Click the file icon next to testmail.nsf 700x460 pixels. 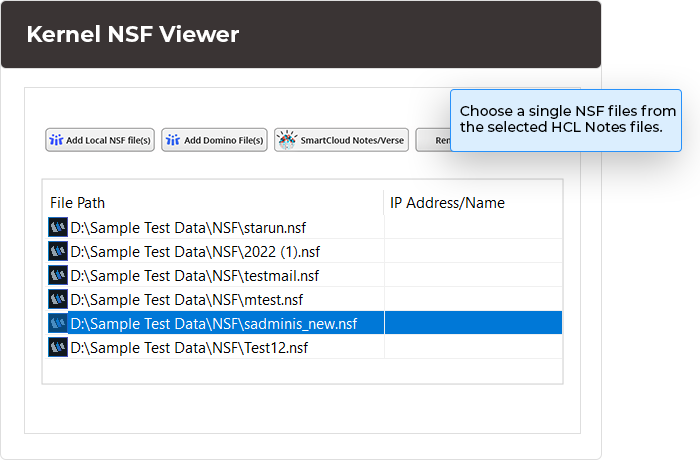58,276
